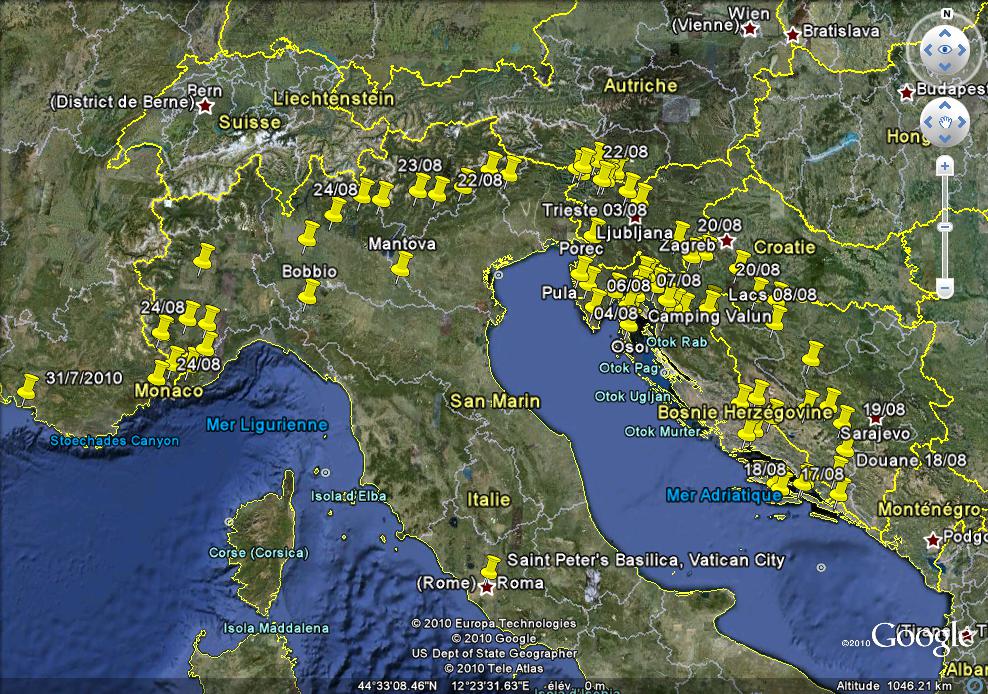The width and height of the screenshot is (988, 694).
Task: Click the eye icon in the Look joystick
Action: click(945, 49)
